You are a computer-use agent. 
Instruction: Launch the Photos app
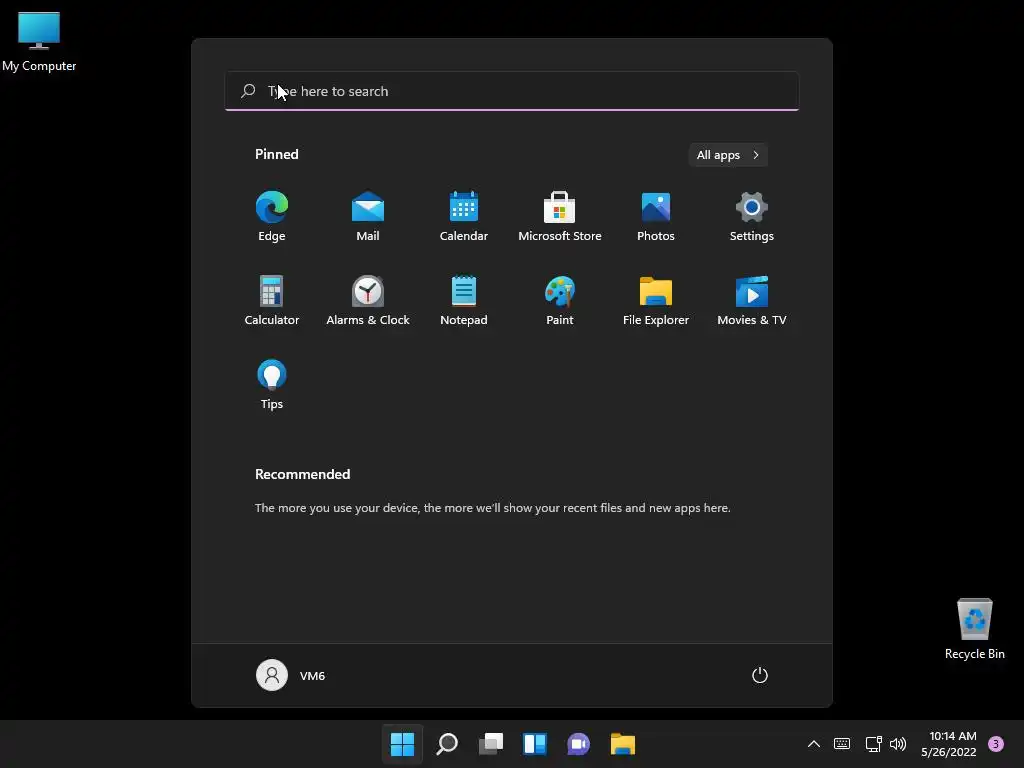(x=656, y=217)
